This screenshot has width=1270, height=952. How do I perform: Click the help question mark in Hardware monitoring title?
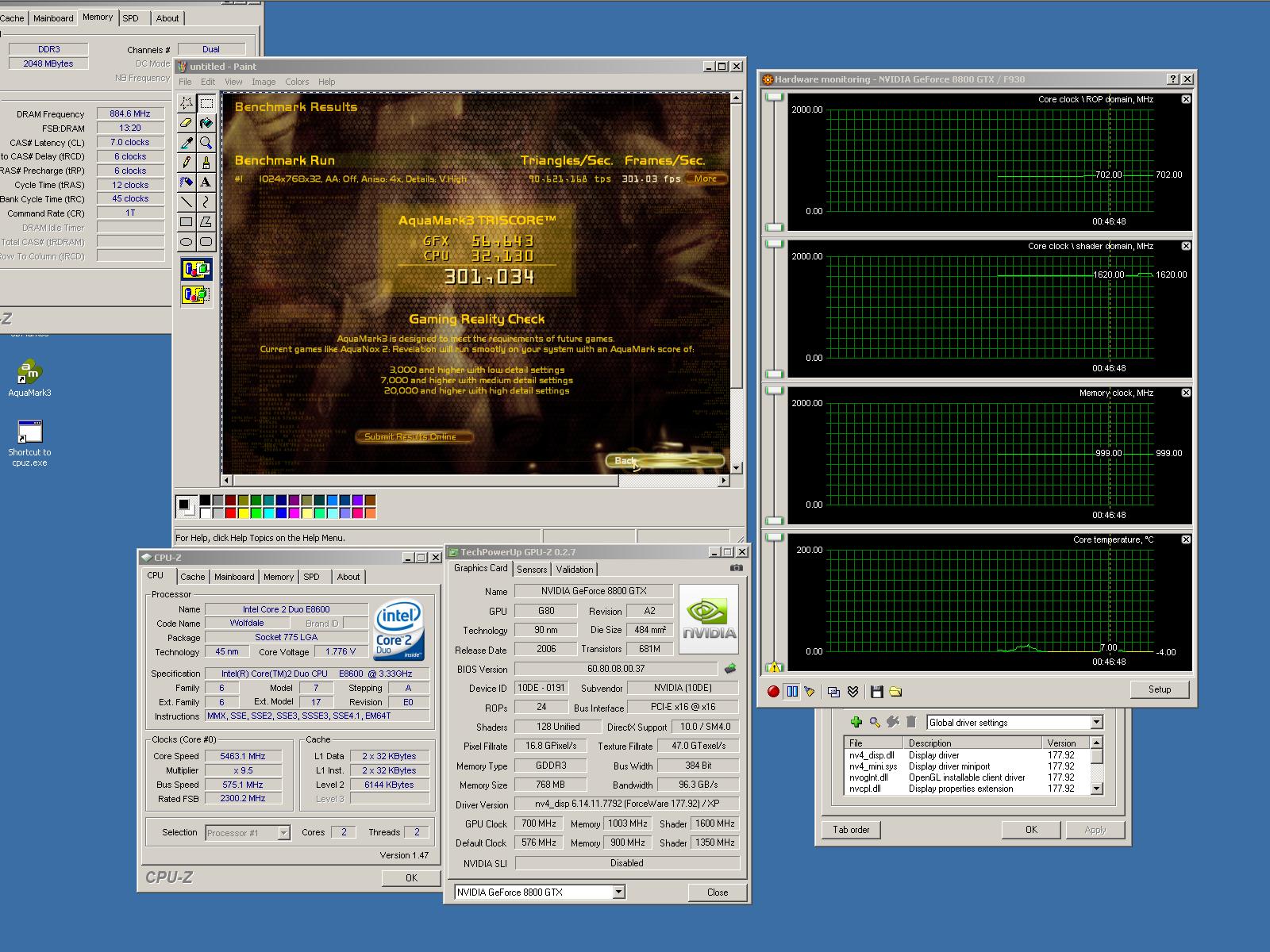pos(1173,79)
